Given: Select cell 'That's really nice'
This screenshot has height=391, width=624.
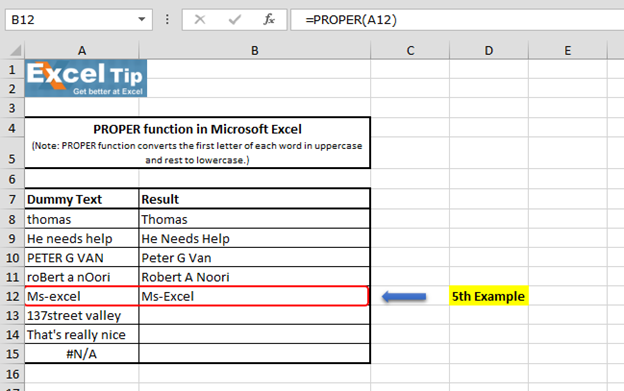Looking at the screenshot, I should tap(82, 335).
